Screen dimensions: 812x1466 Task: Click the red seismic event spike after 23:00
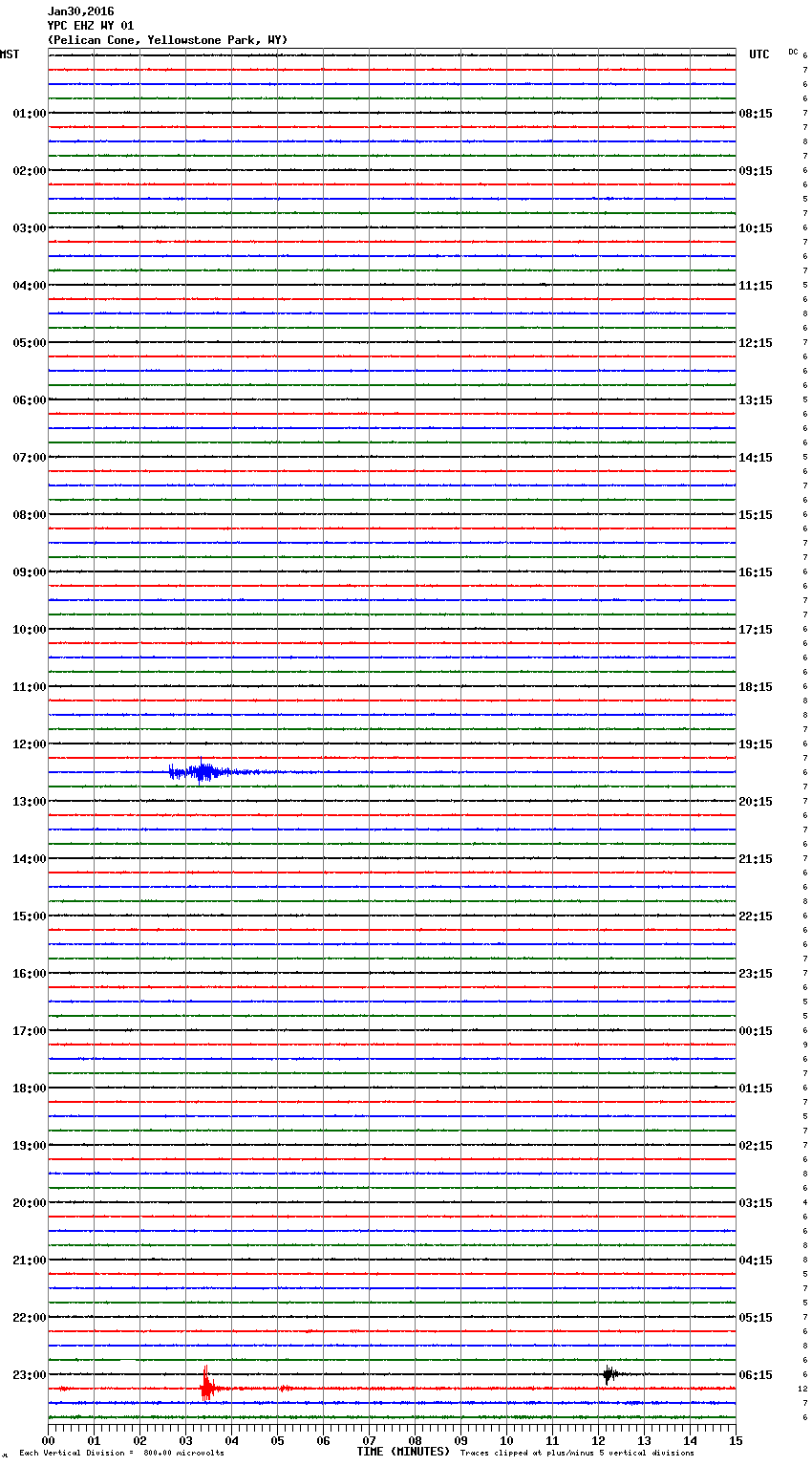point(208,1385)
